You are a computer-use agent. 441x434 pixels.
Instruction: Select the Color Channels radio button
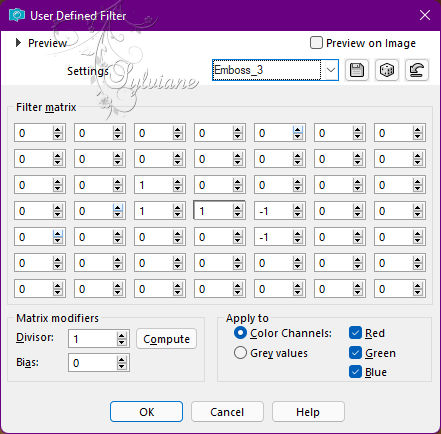point(240,333)
